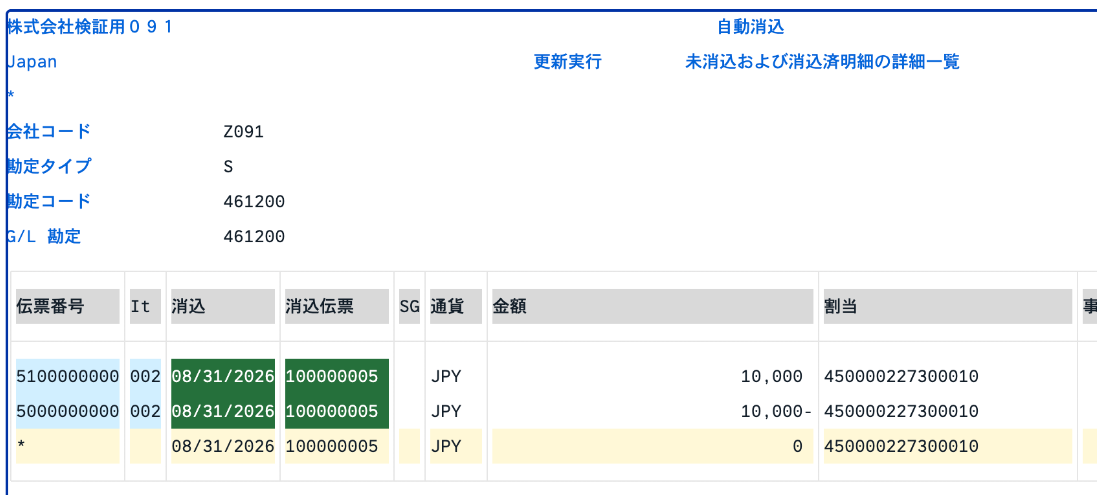Click 100000005 in the subtotal row
The width and height of the screenshot is (1097, 495).
click(332, 446)
